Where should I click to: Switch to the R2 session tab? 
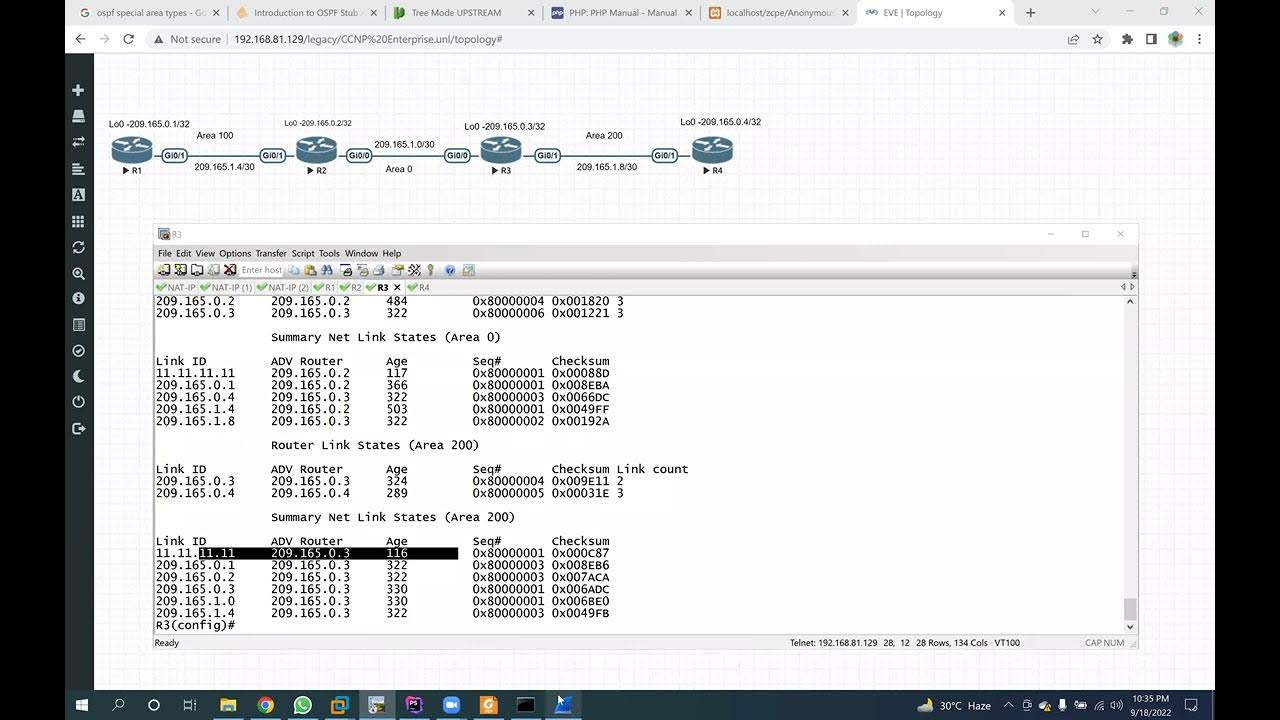351,288
